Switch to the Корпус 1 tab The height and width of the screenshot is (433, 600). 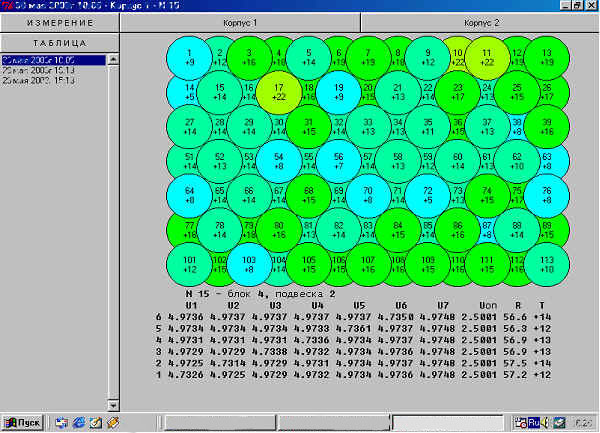[240, 23]
